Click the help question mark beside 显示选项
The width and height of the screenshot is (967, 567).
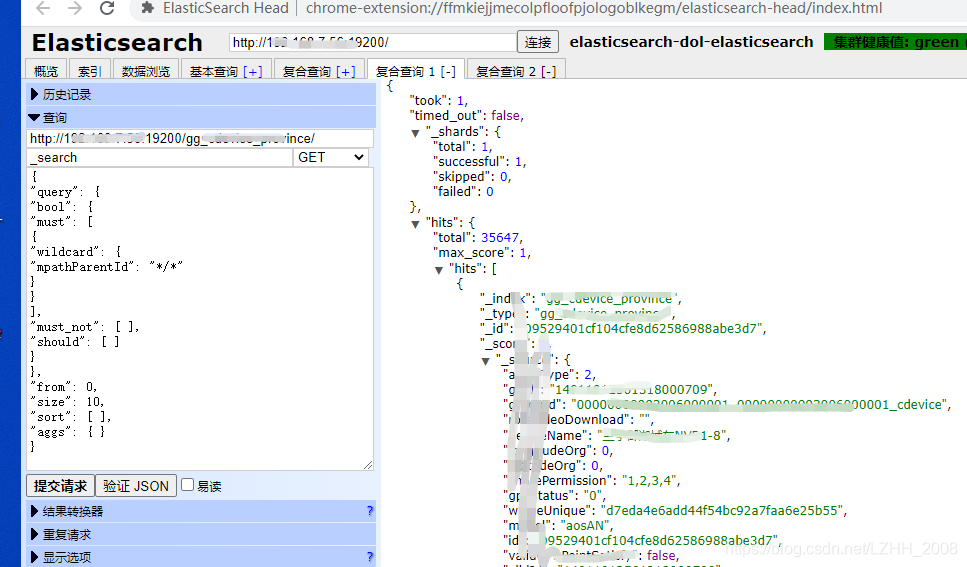click(369, 557)
